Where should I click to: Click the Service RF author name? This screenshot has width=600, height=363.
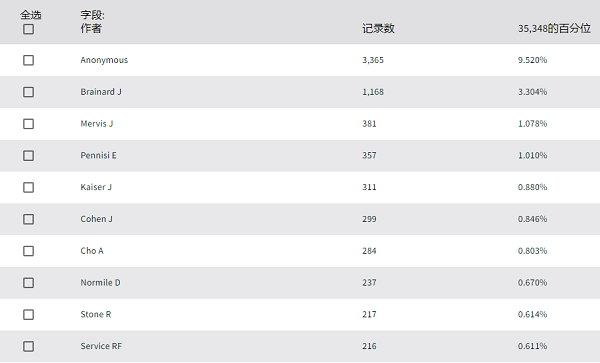(x=101, y=346)
